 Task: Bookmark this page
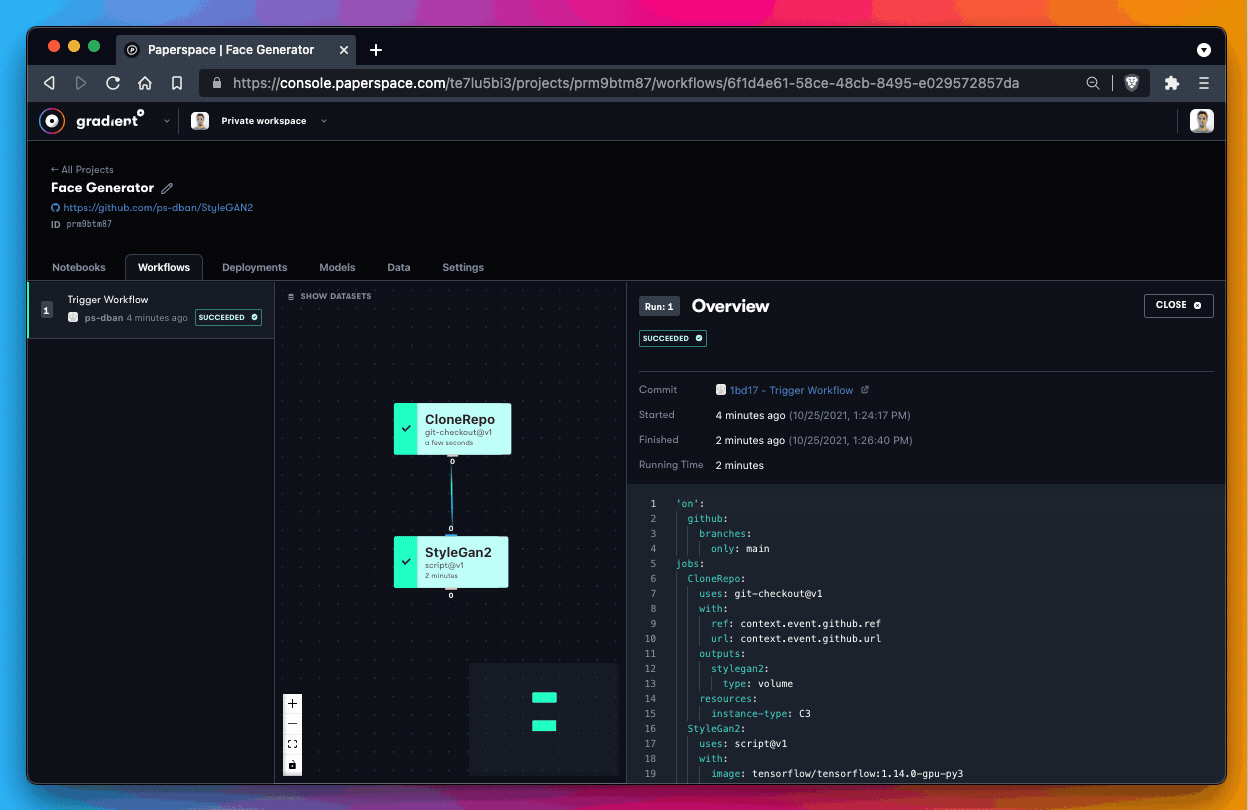(x=177, y=83)
